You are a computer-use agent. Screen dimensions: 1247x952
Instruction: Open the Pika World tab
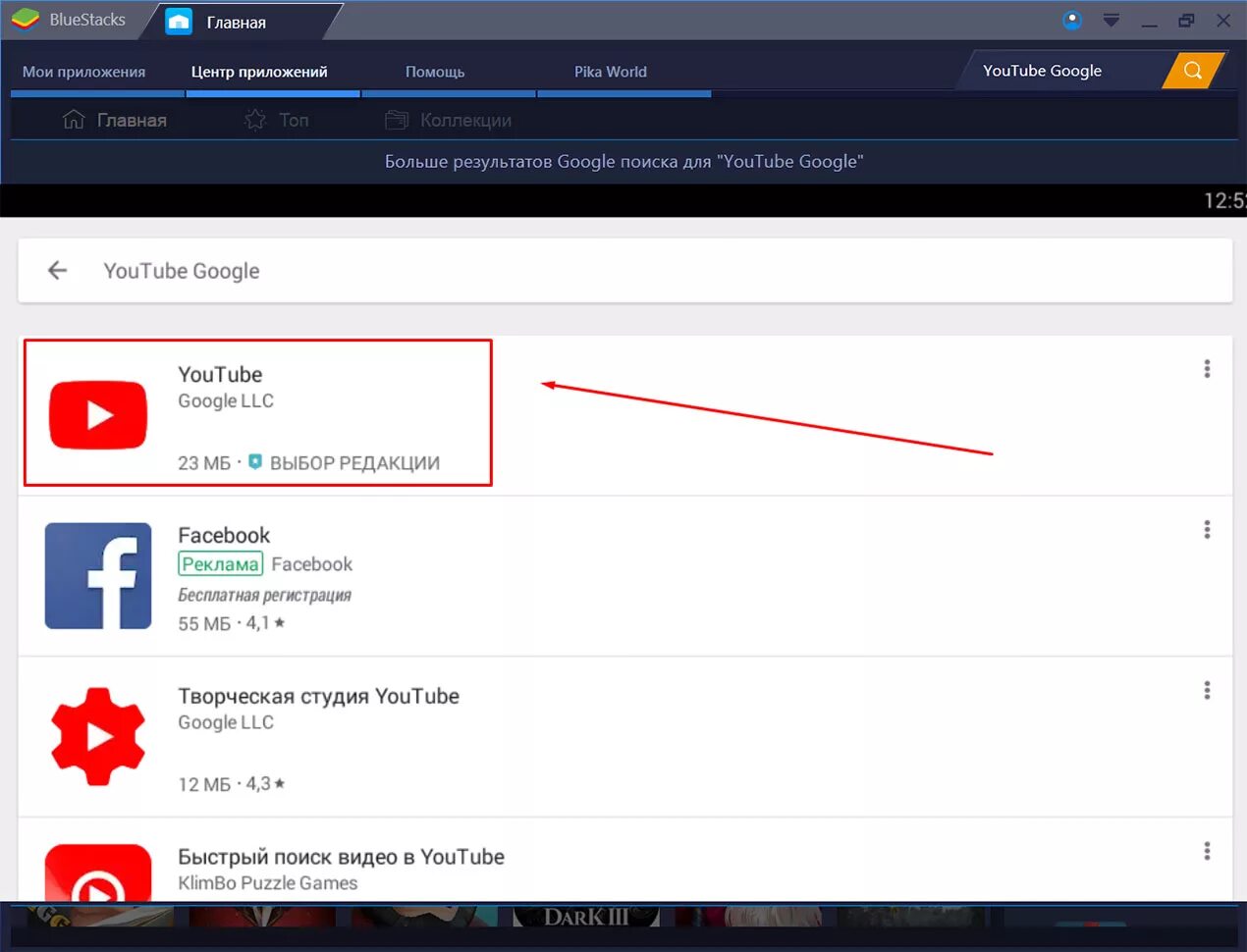tap(611, 72)
